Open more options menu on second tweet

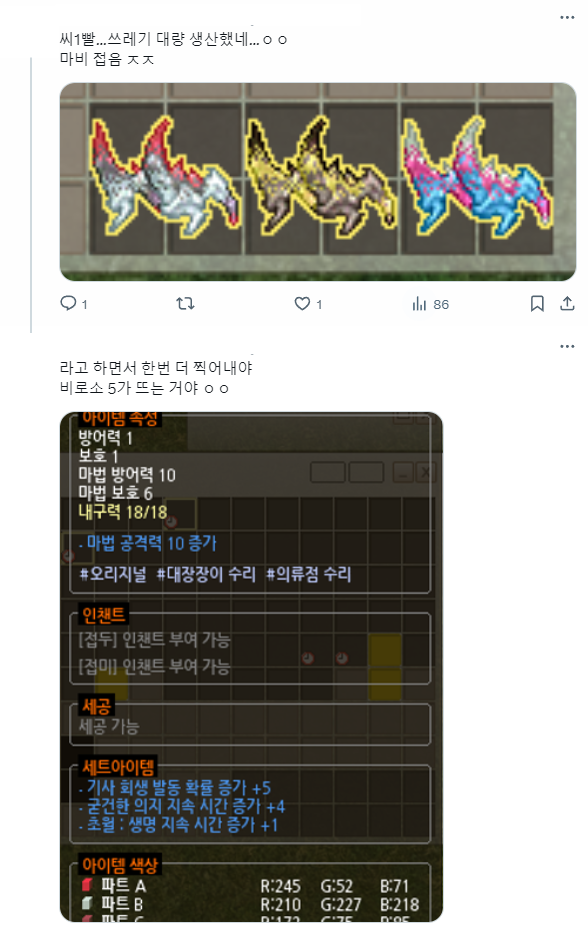pyautogui.click(x=567, y=346)
